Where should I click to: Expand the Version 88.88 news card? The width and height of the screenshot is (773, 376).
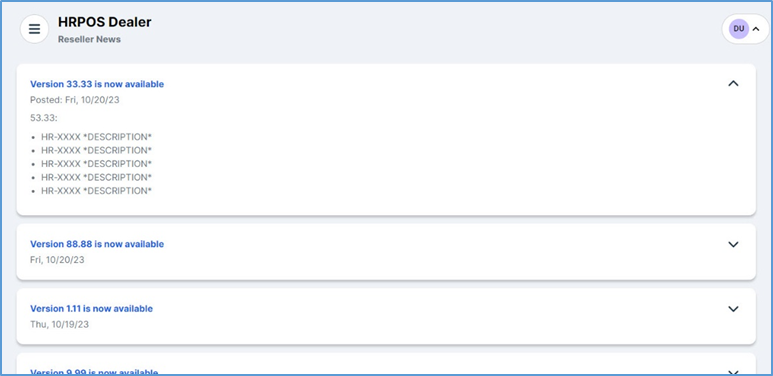pos(734,244)
